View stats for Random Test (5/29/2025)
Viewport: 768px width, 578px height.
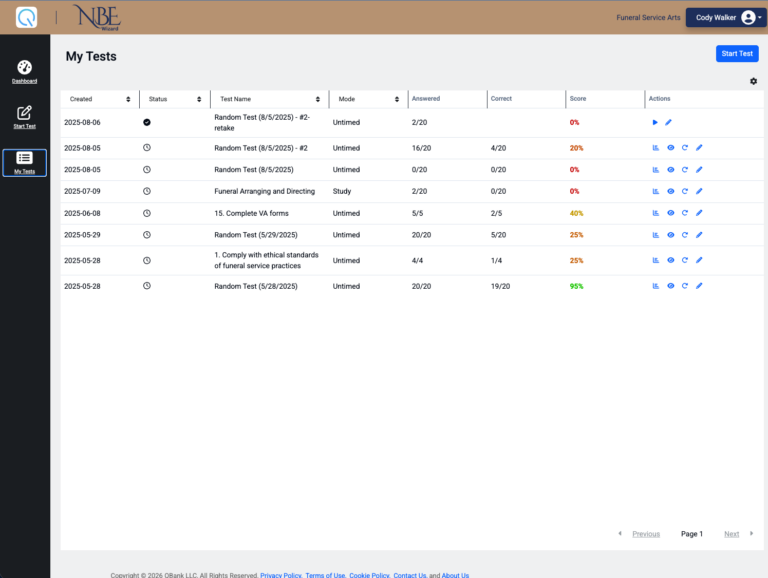pyautogui.click(x=656, y=235)
